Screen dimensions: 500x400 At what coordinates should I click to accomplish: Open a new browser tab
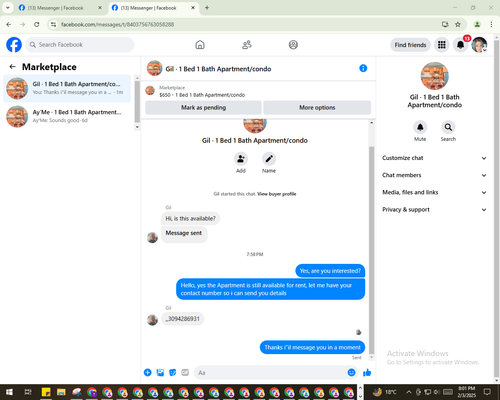point(207,8)
